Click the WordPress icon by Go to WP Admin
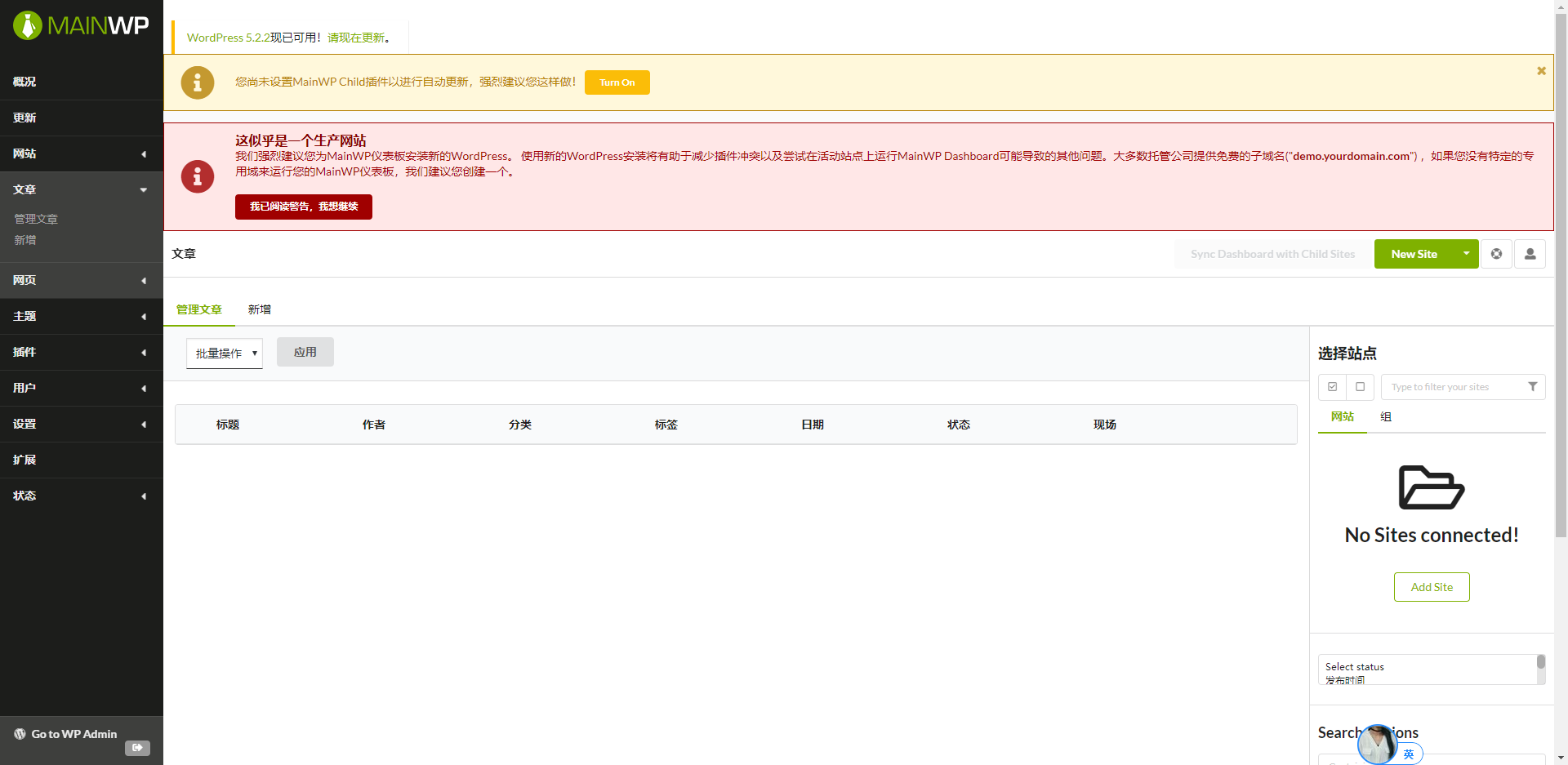 coord(20,734)
